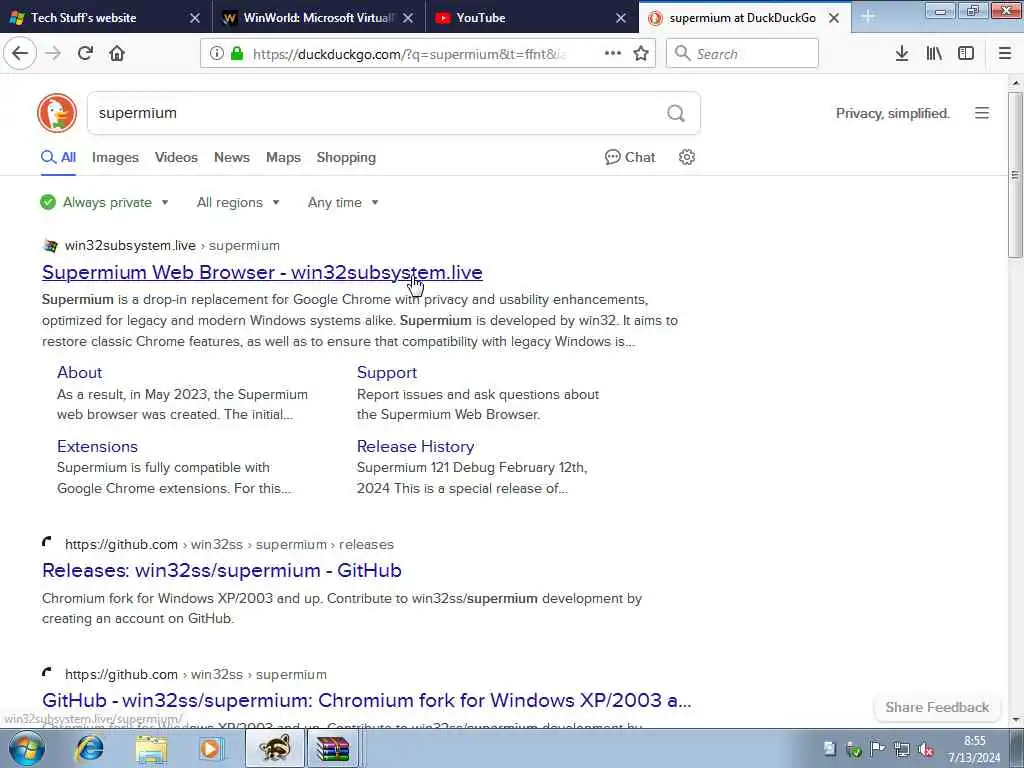Viewport: 1024px width, 768px height.
Task: Open Supermium Web Browser - win32subsystem.live result
Action: click(263, 272)
